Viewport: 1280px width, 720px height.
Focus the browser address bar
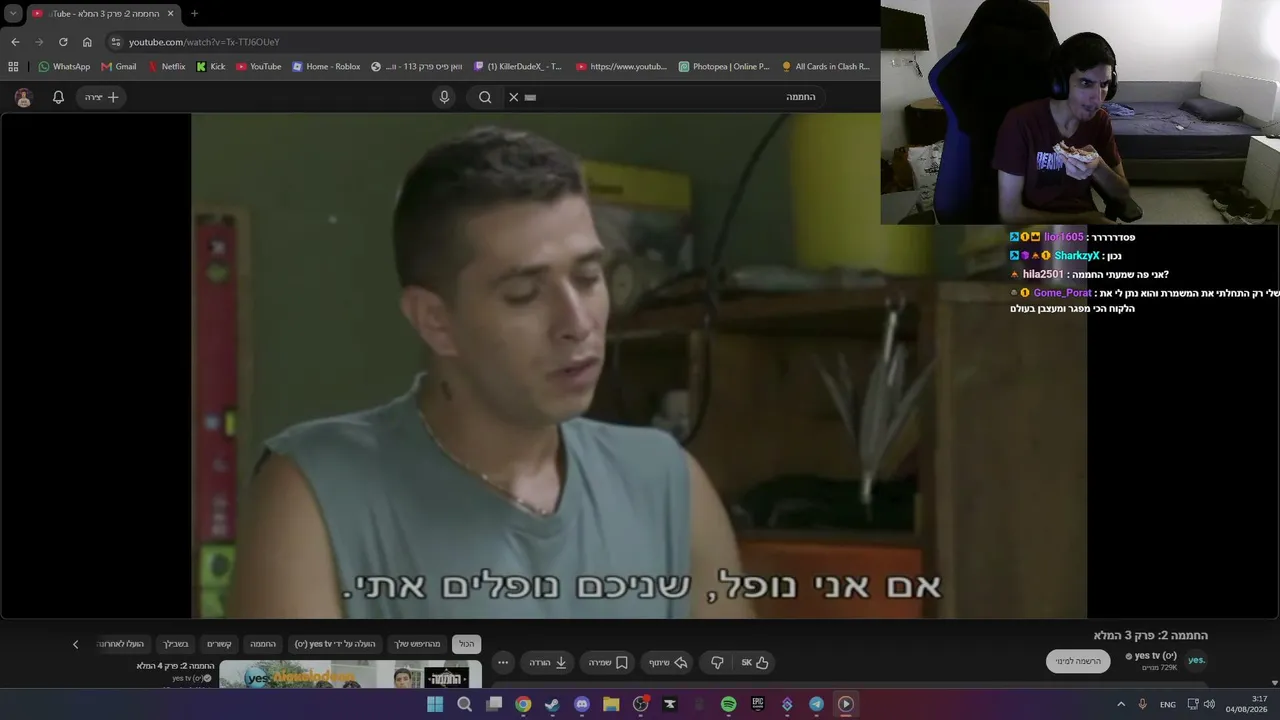490,42
